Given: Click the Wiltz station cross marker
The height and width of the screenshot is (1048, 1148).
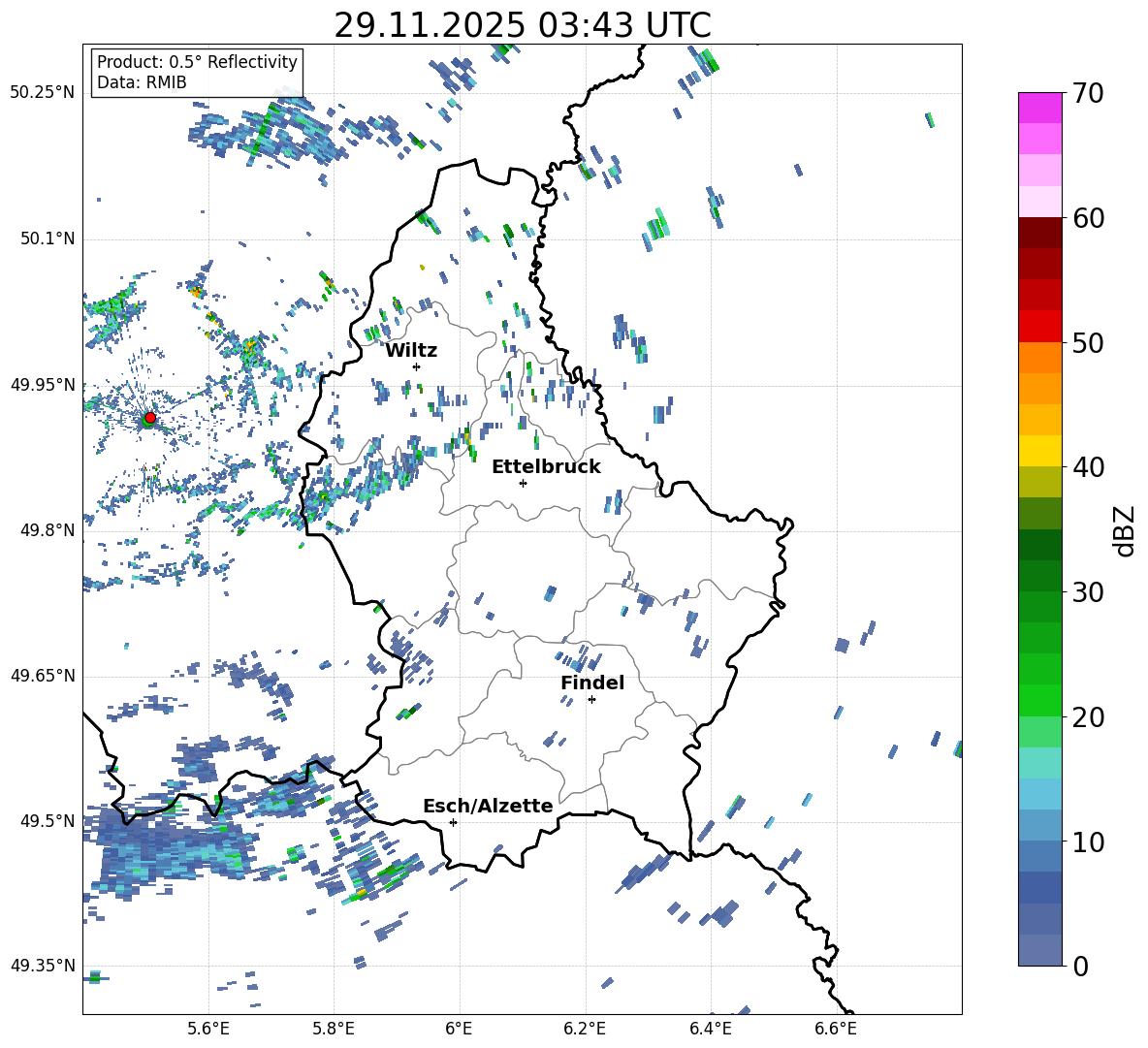Looking at the screenshot, I should [x=416, y=366].
